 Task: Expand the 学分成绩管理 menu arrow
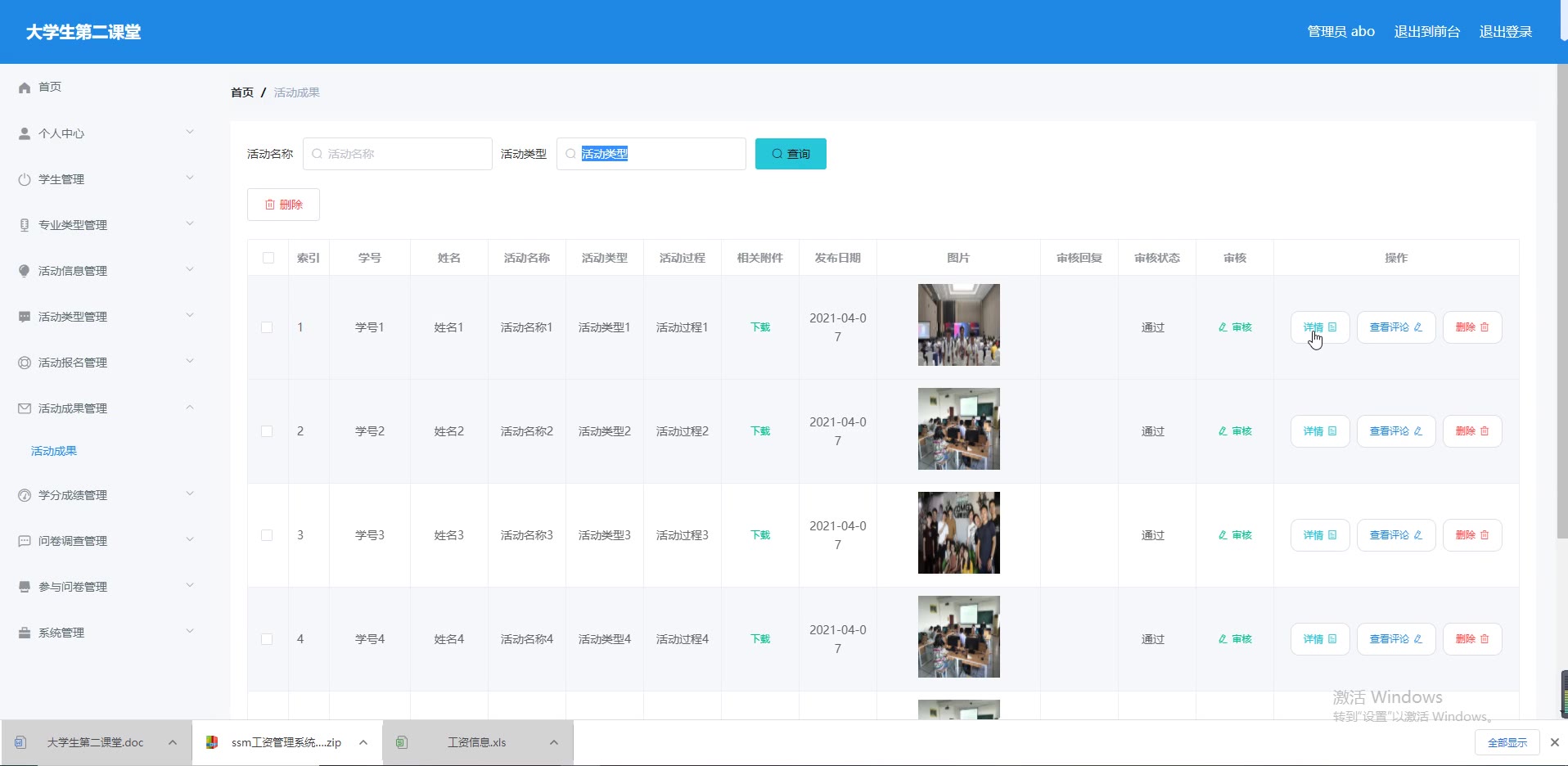pos(190,493)
